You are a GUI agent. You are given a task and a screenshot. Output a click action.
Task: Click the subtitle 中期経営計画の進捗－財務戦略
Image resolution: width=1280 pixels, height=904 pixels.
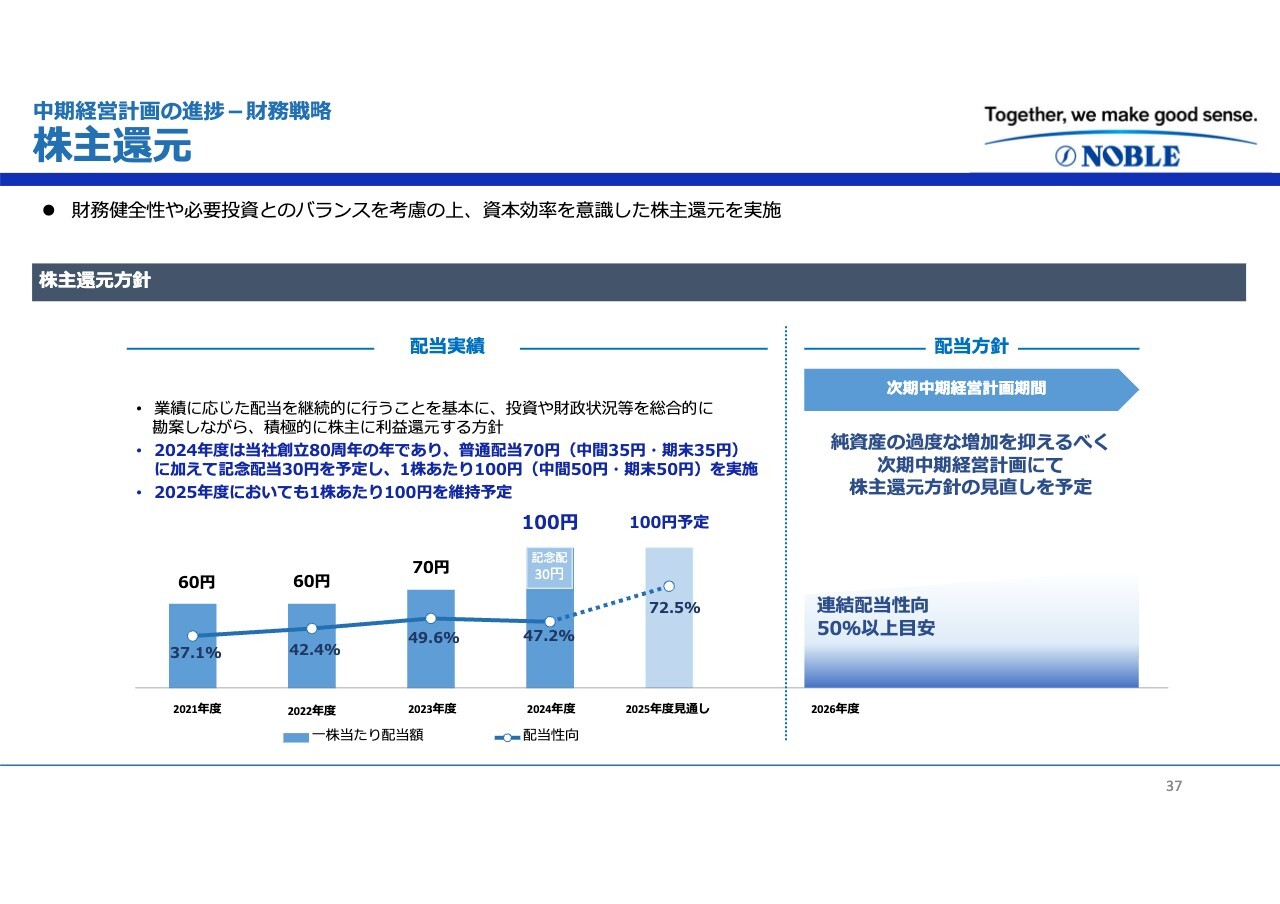pyautogui.click(x=182, y=111)
